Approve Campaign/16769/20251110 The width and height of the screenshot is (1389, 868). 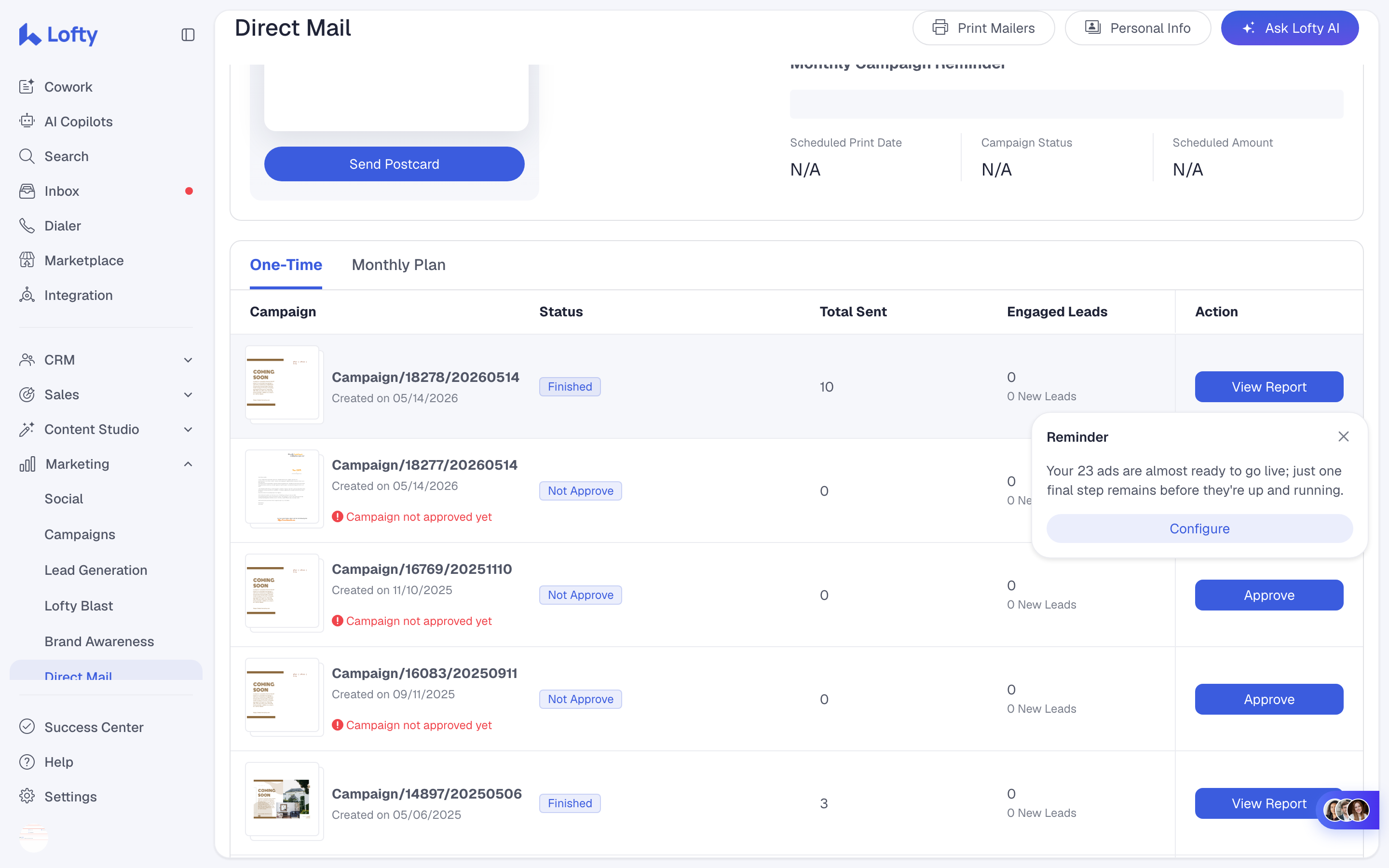pyautogui.click(x=1268, y=596)
